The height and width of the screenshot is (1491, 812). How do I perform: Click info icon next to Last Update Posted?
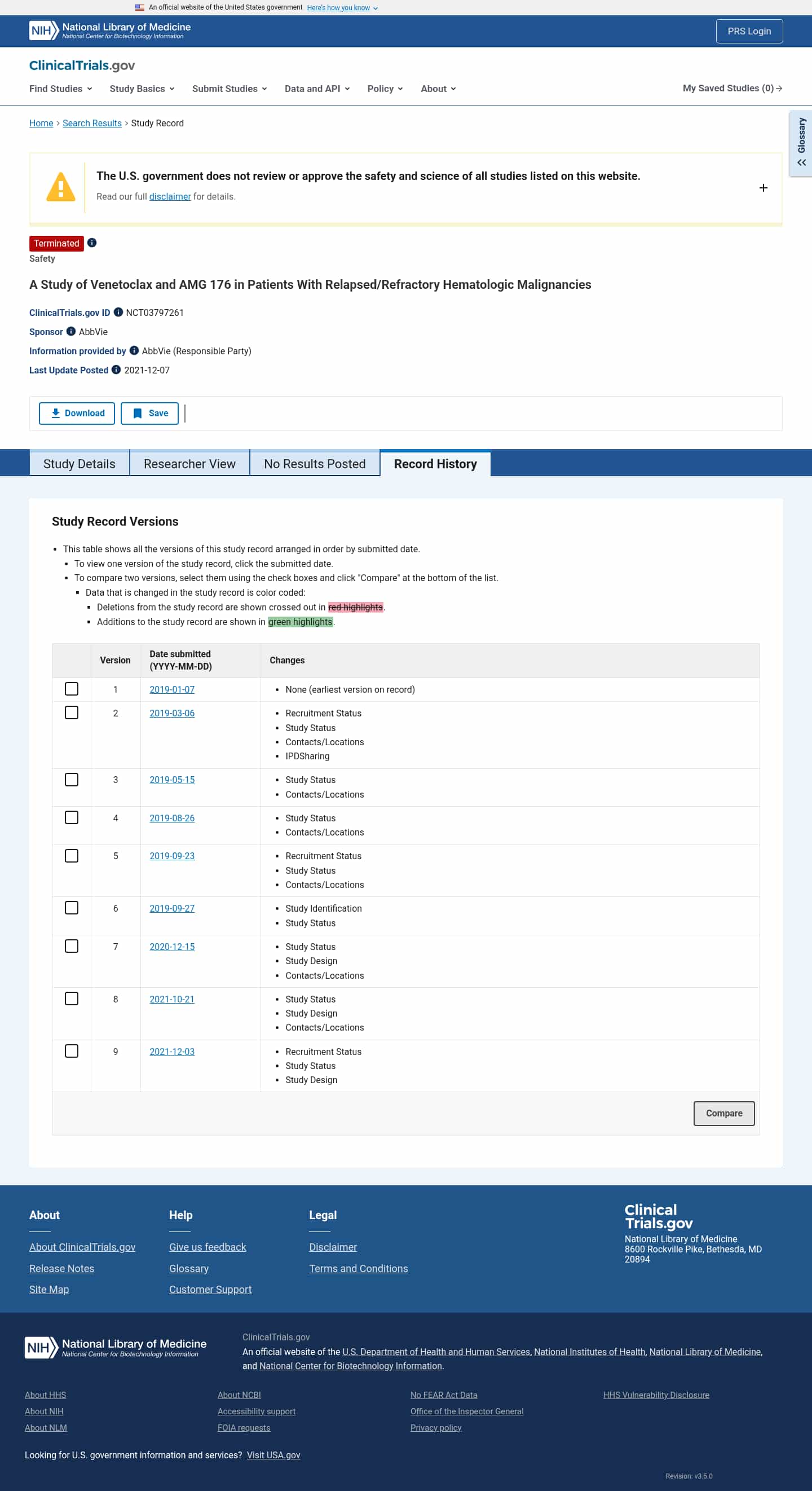116,370
